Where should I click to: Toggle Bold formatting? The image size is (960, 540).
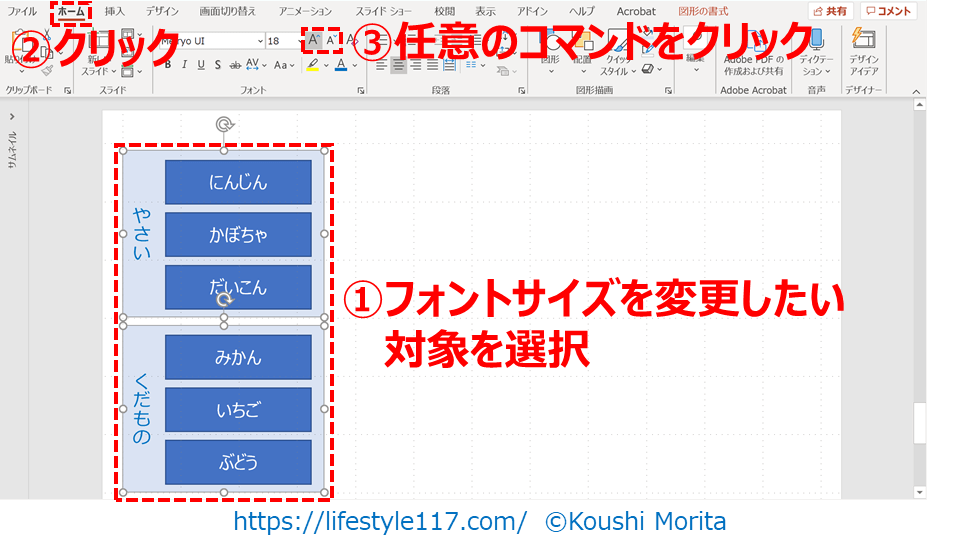(x=167, y=65)
